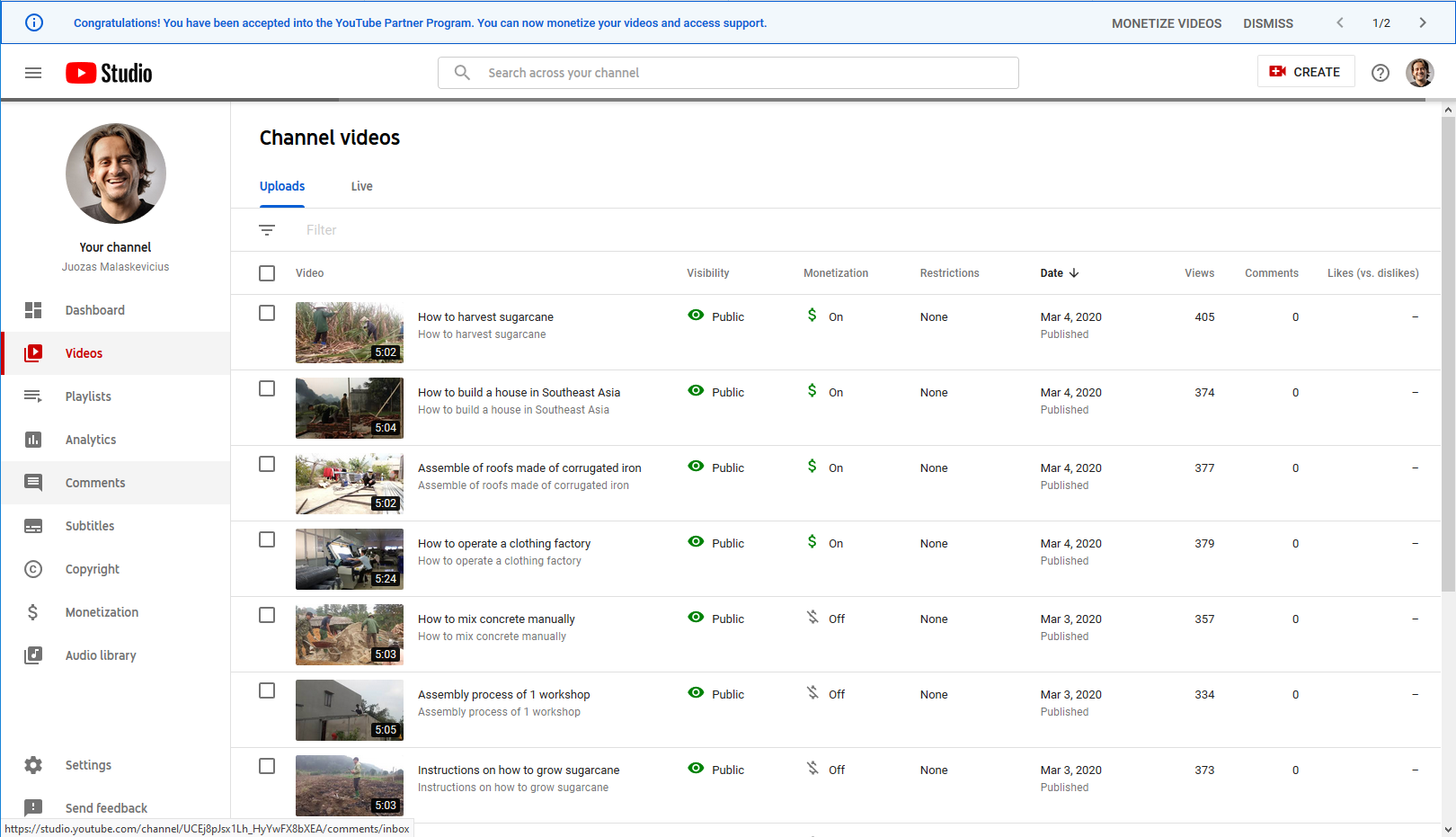Open the Analytics panel
Screen dimensions: 1456x837
pos(91,439)
